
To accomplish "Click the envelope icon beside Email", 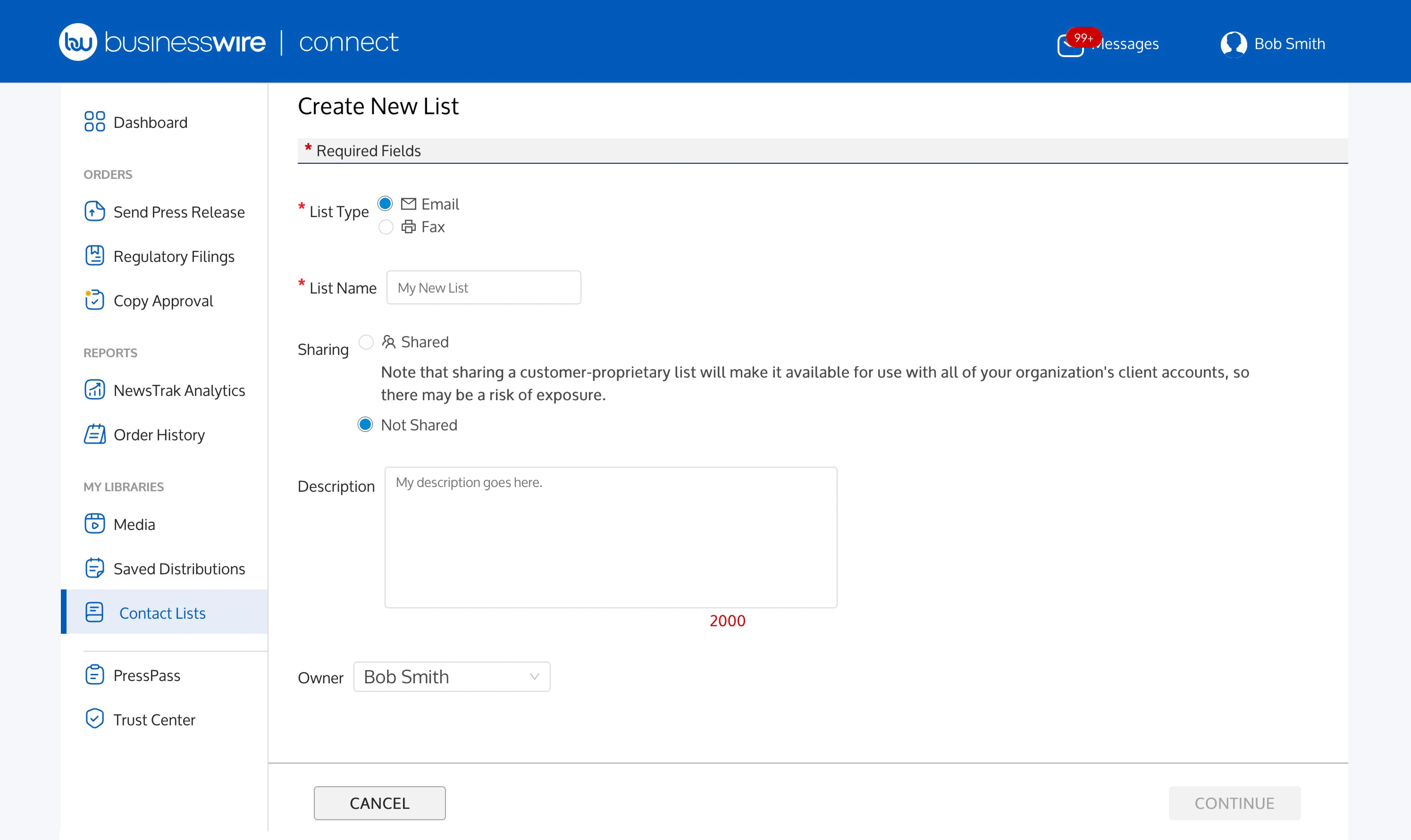I will coord(409,204).
